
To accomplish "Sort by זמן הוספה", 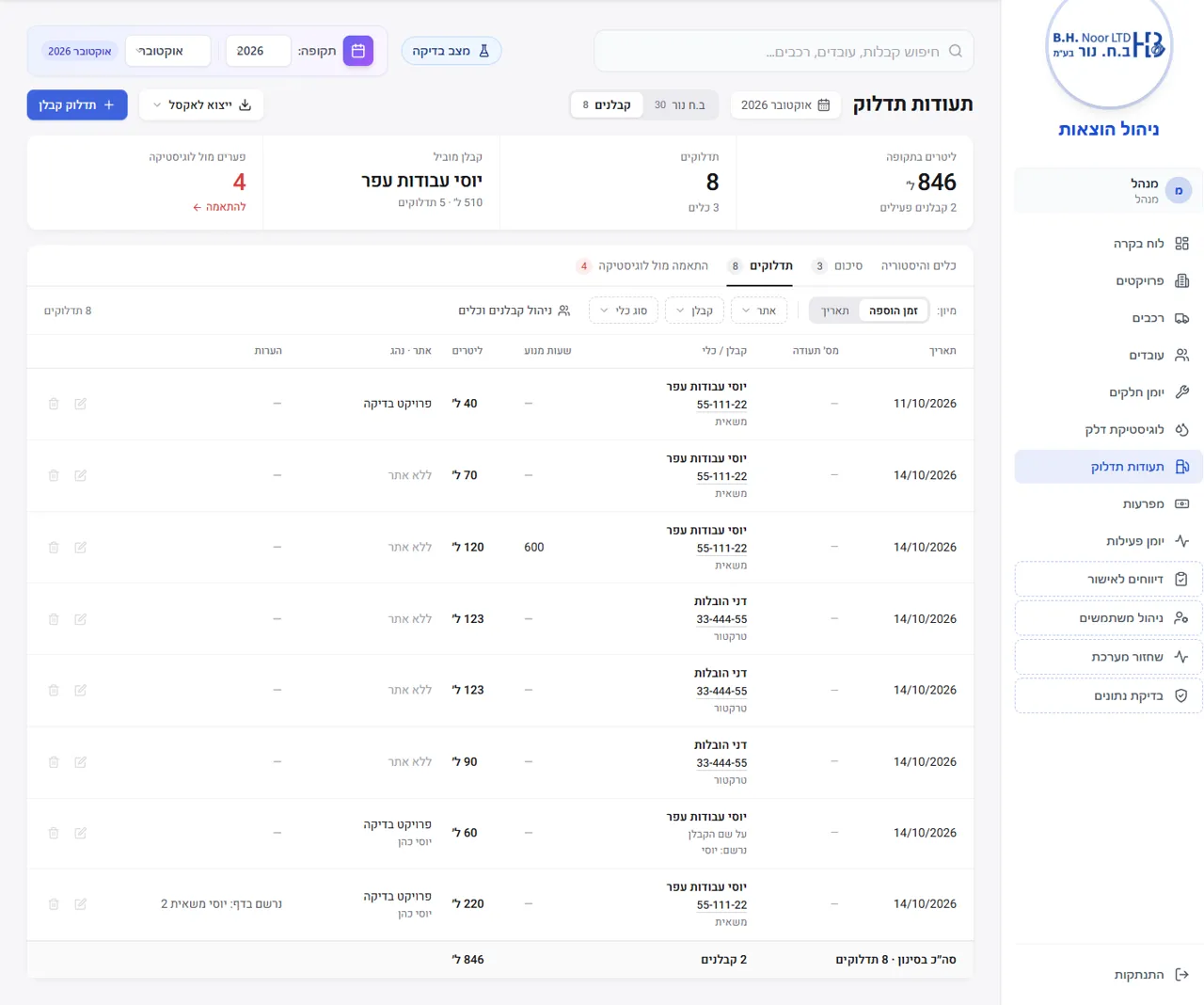I will pyautogui.click(x=894, y=311).
